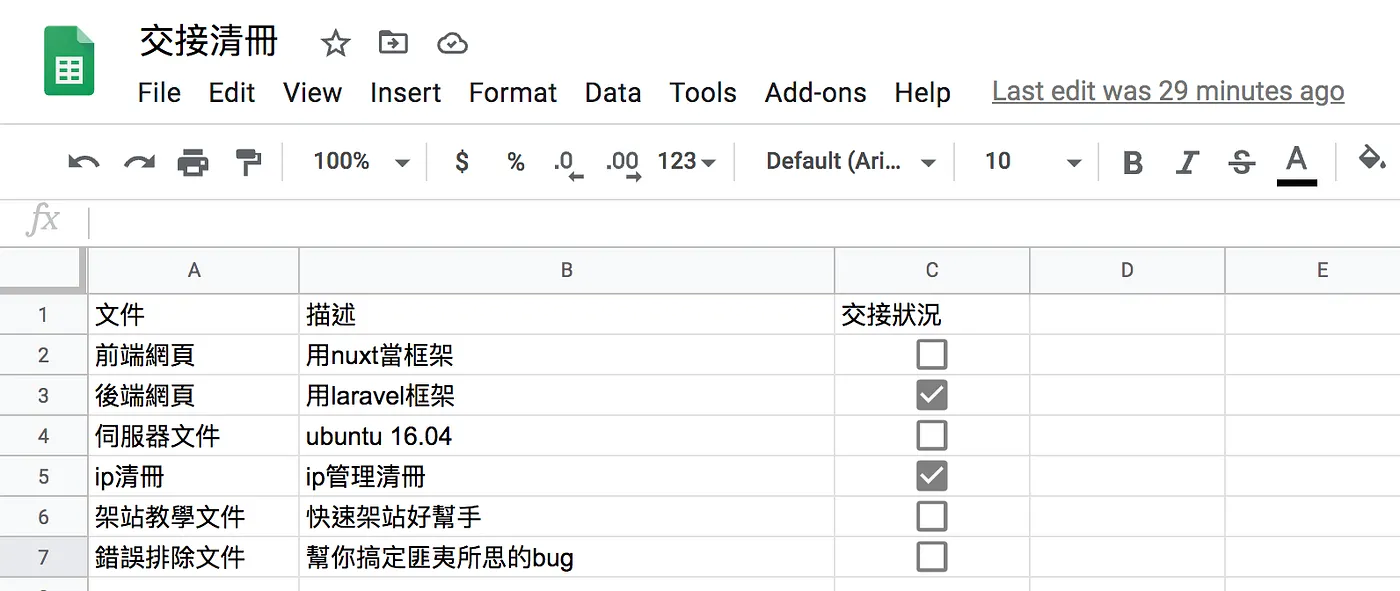
Task: Uncheck the 後端網頁 handover checkbox
Action: [x=931, y=395]
